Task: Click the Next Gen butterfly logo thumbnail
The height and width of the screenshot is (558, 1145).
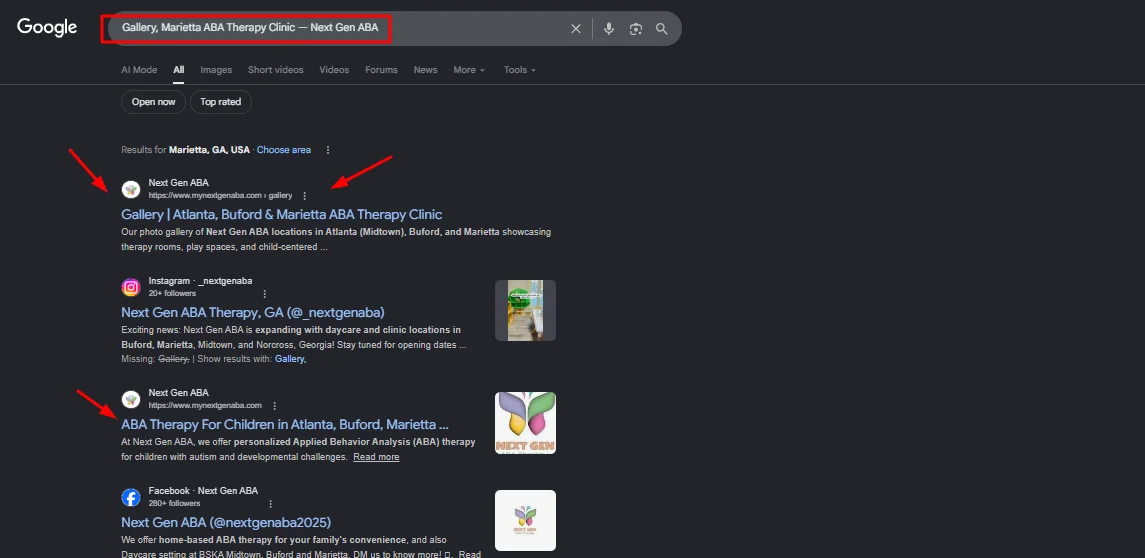Action: click(x=525, y=422)
